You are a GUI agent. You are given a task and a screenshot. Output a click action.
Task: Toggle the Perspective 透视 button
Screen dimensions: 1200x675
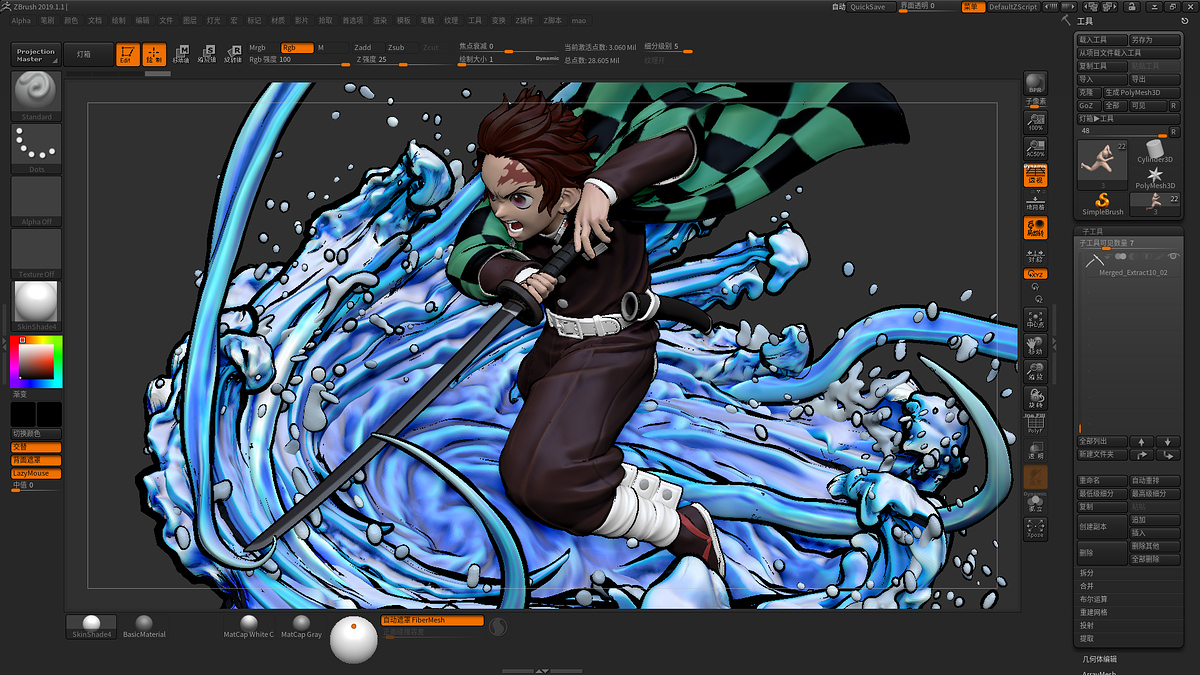click(1035, 176)
